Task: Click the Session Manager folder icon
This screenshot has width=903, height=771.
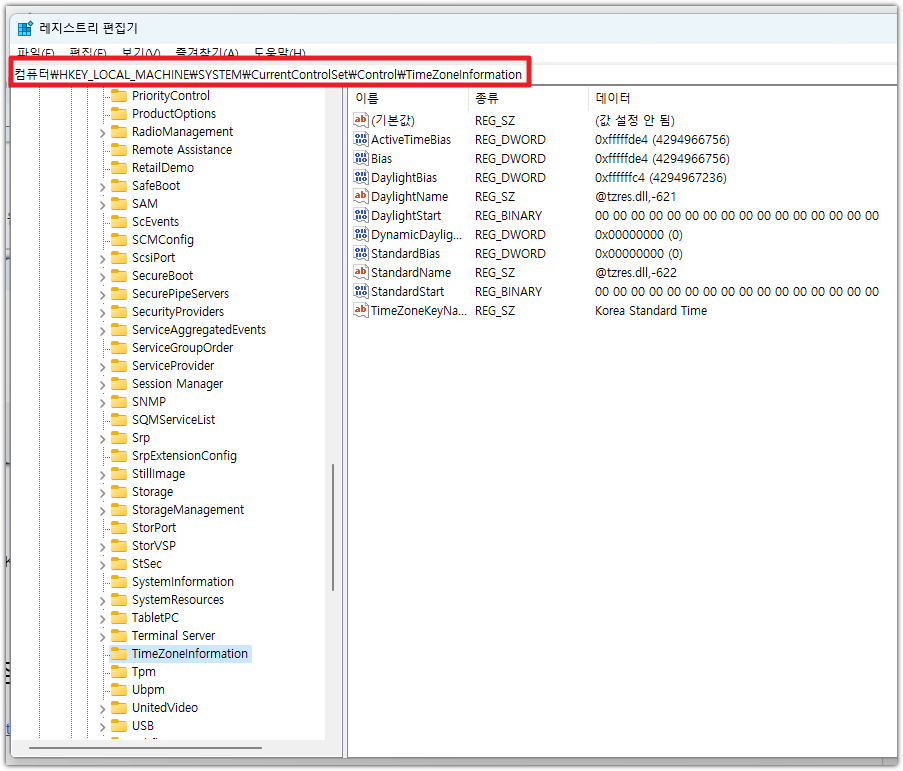Action: pos(119,384)
